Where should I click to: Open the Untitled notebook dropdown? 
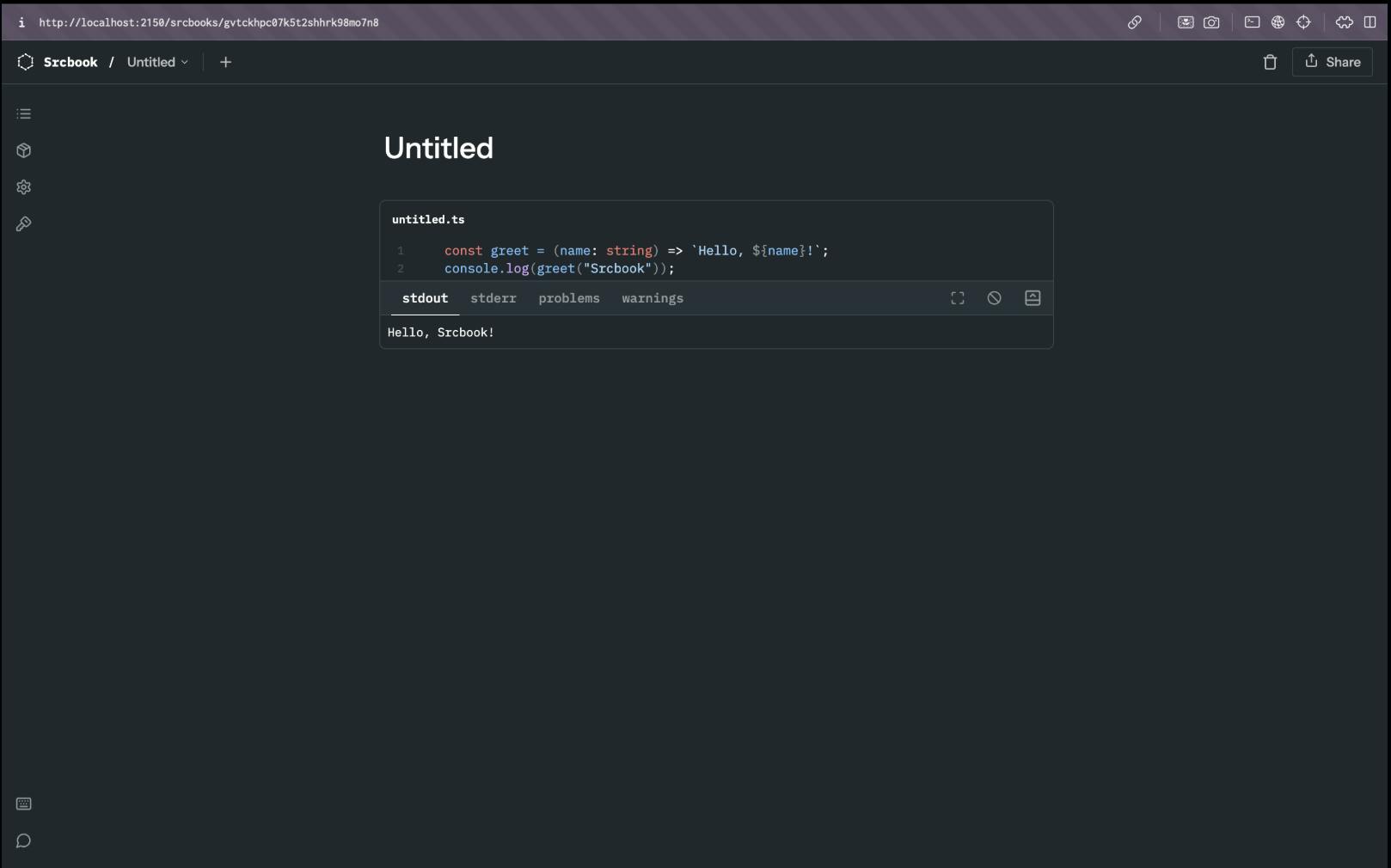tap(157, 62)
